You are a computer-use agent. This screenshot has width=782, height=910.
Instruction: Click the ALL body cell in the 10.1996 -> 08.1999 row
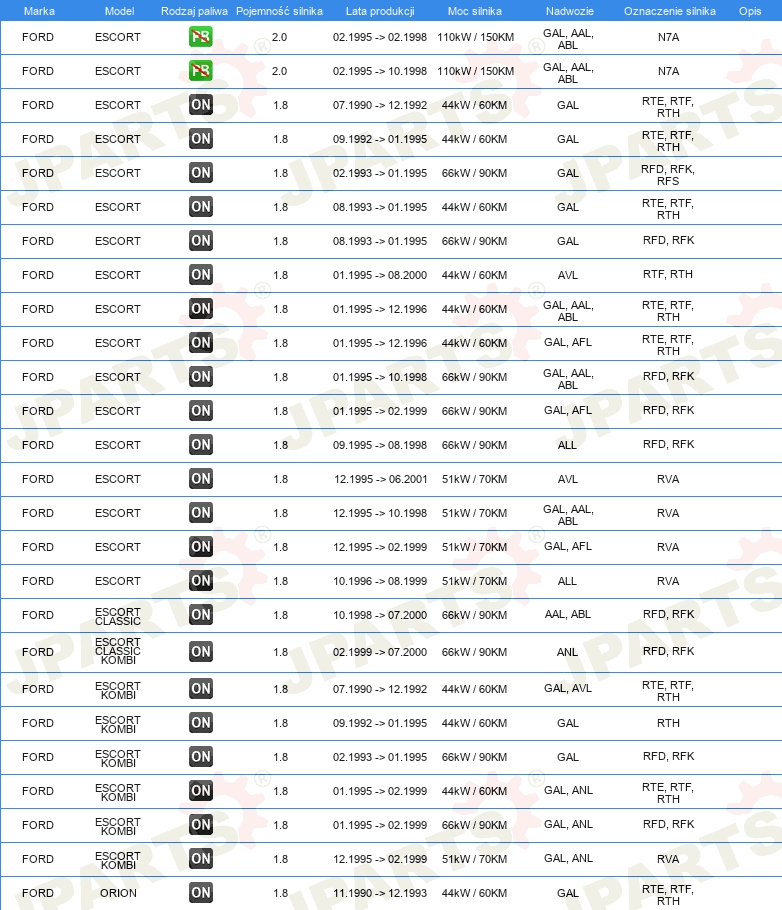(567, 580)
